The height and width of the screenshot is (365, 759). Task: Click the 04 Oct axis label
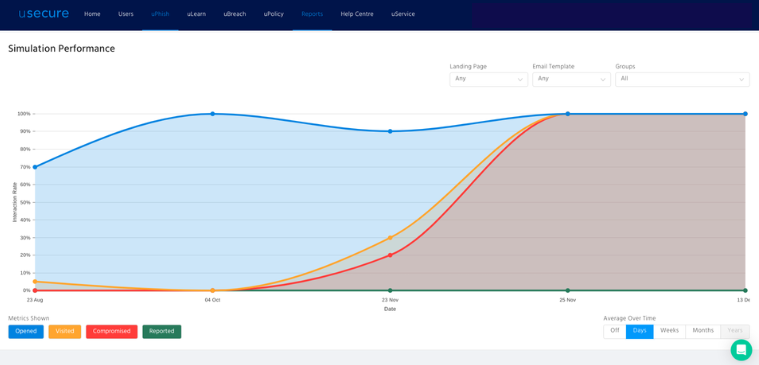coord(213,300)
